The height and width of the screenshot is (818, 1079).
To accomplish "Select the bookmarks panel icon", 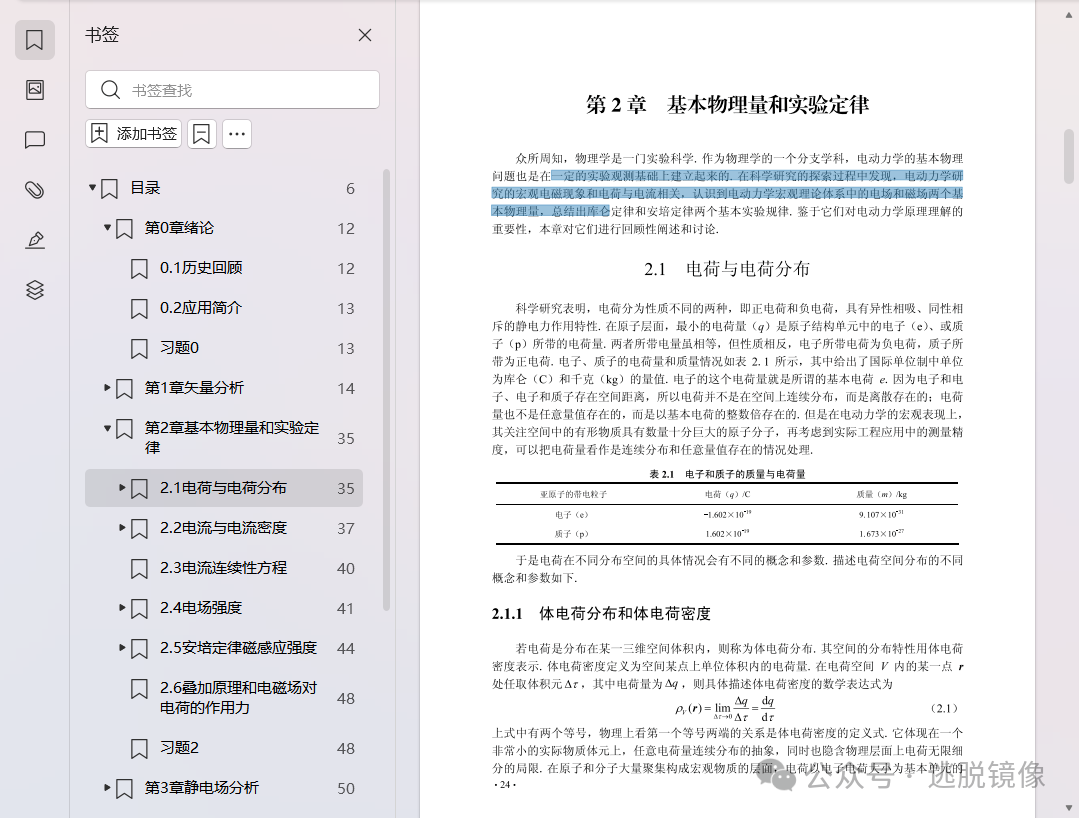I will pyautogui.click(x=34, y=40).
